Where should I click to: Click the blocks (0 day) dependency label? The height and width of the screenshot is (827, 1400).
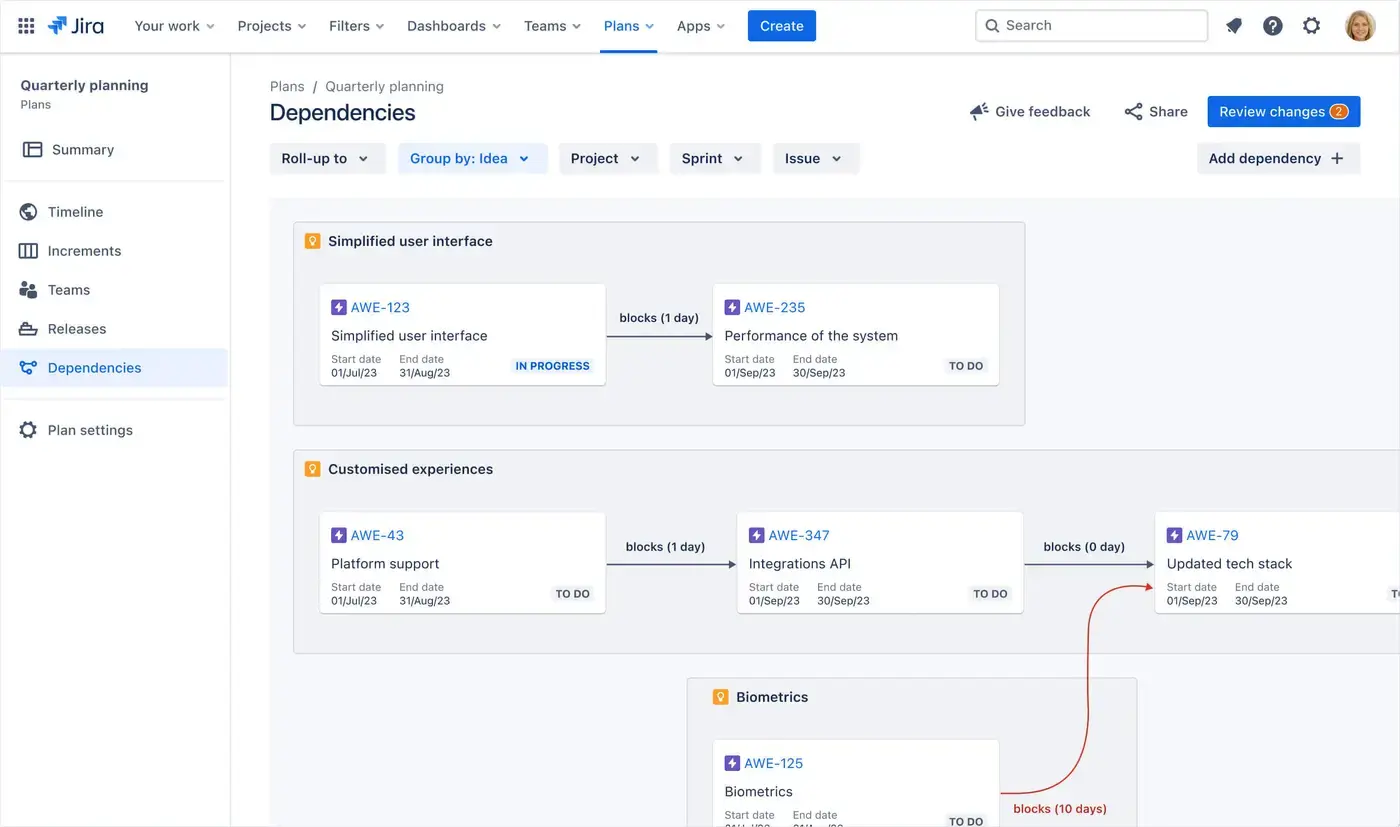[1084, 547]
